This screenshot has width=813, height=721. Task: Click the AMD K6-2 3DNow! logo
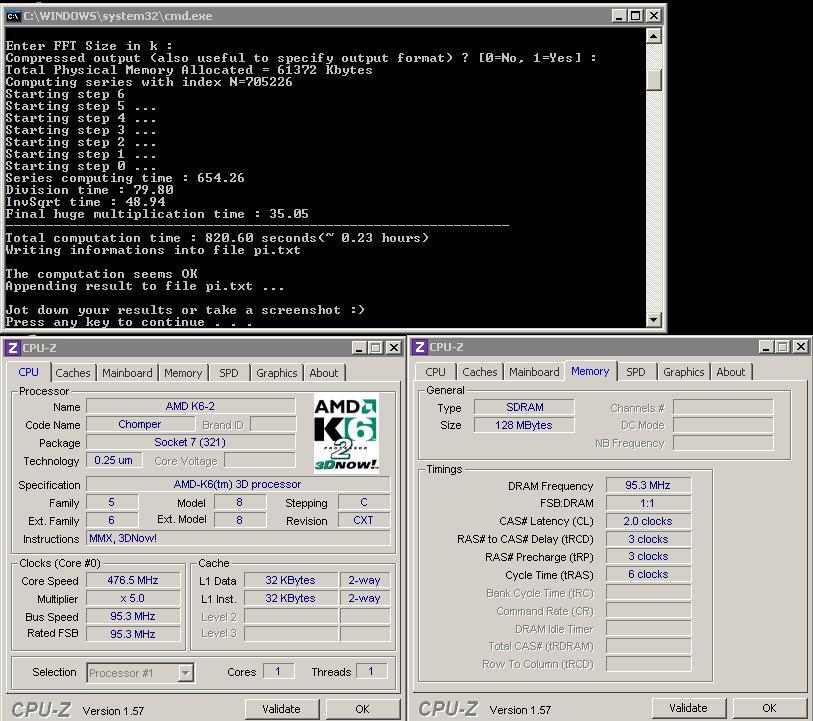(x=346, y=434)
